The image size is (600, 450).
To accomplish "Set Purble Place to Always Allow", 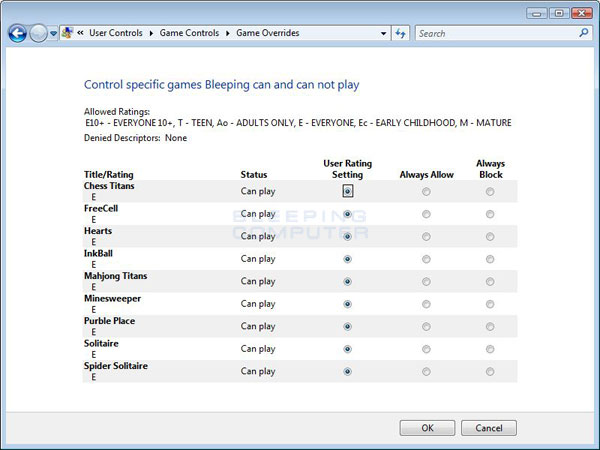I will (x=426, y=326).
